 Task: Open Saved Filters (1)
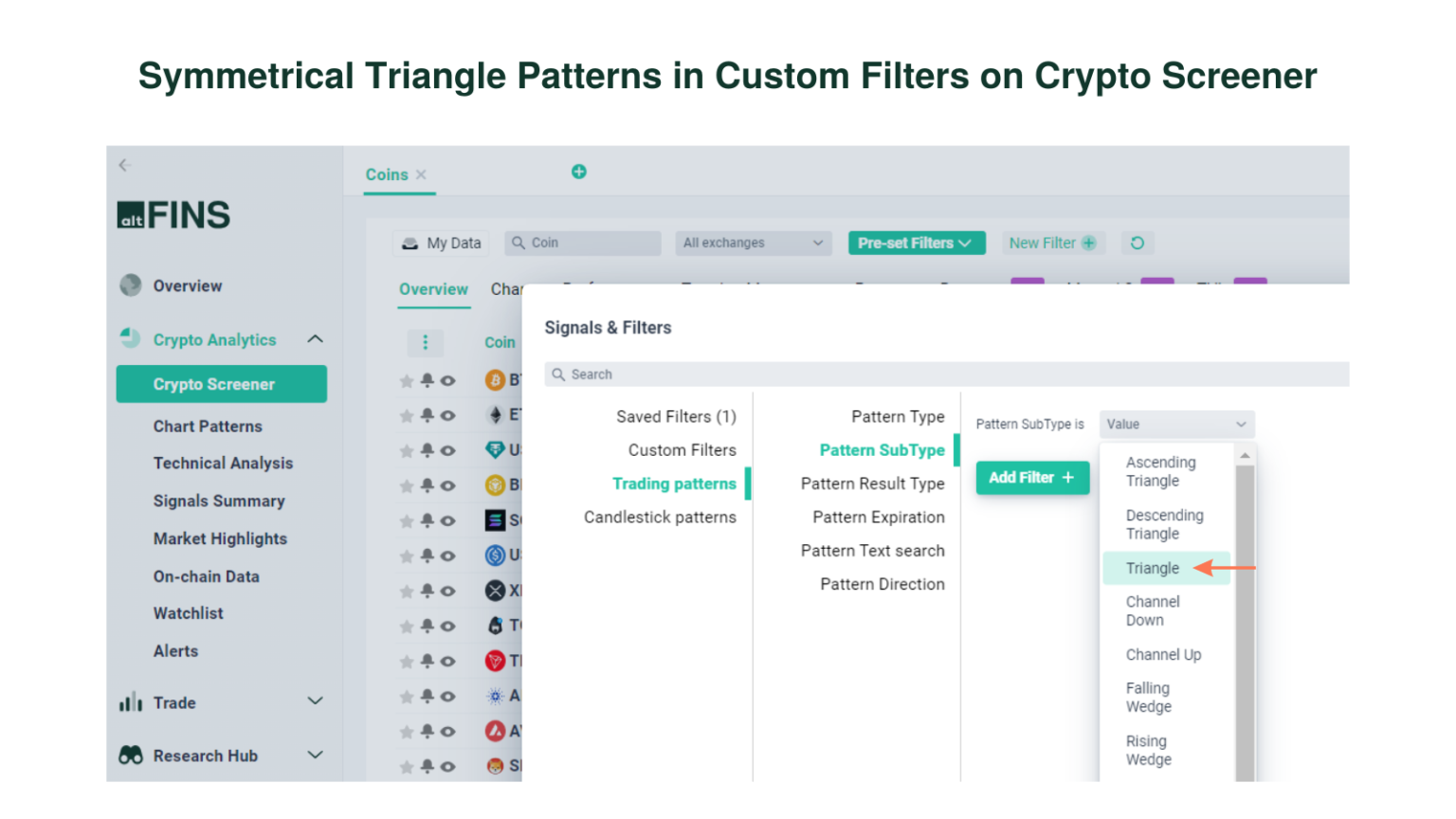click(x=676, y=417)
